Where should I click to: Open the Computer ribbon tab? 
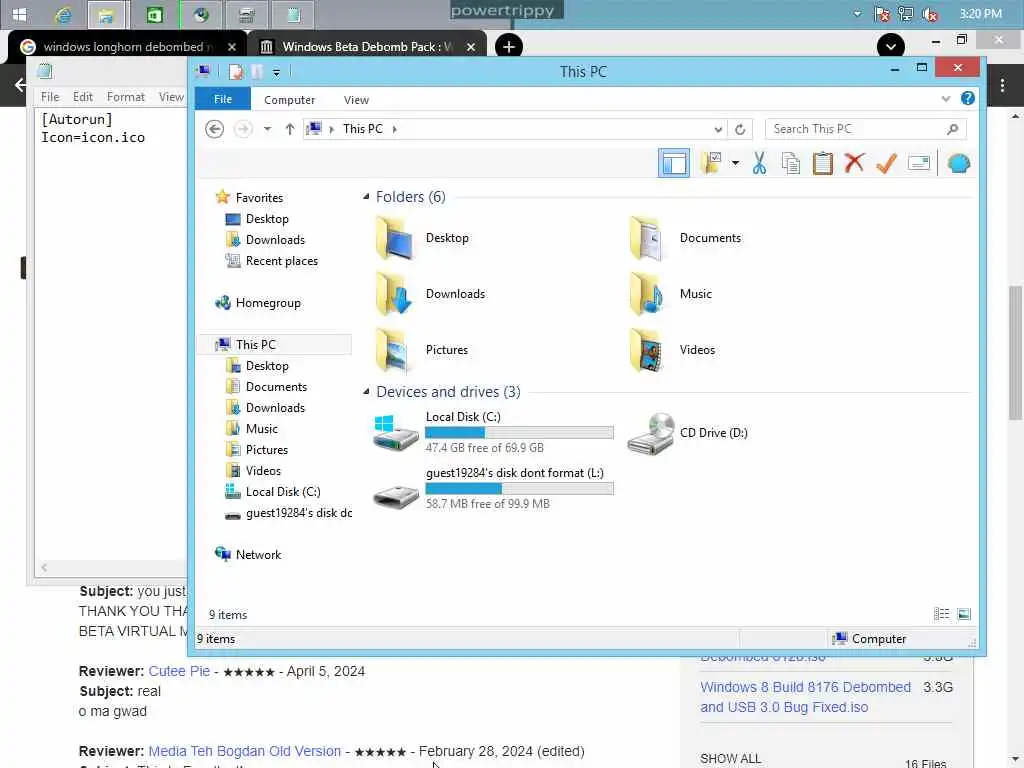(x=289, y=100)
